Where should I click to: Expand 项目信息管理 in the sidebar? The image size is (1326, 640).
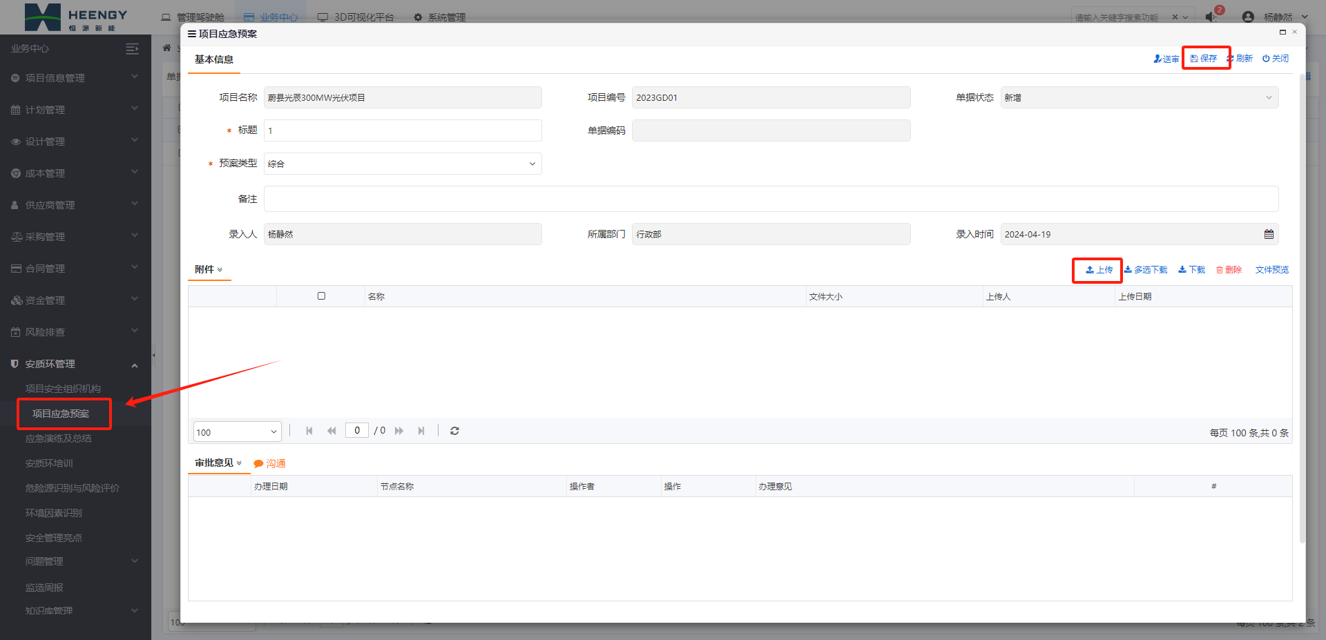point(75,78)
